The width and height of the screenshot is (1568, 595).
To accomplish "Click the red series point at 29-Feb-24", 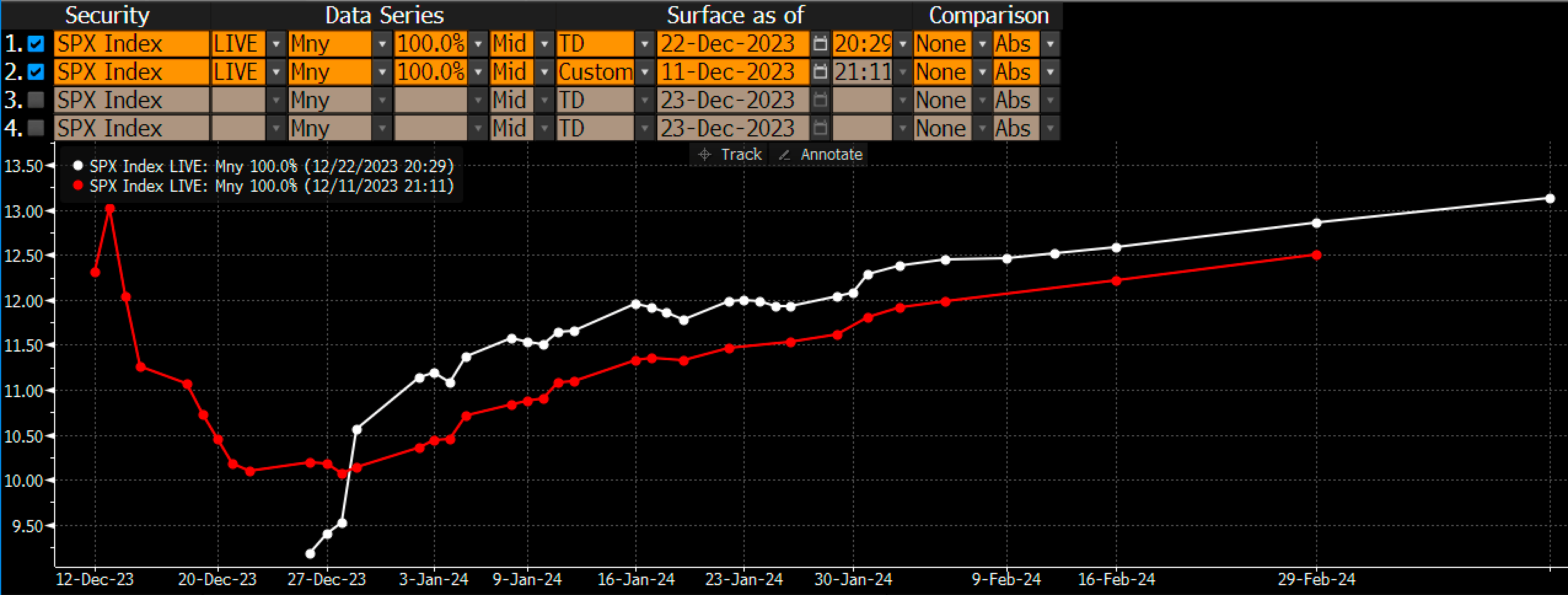I will tap(1316, 254).
